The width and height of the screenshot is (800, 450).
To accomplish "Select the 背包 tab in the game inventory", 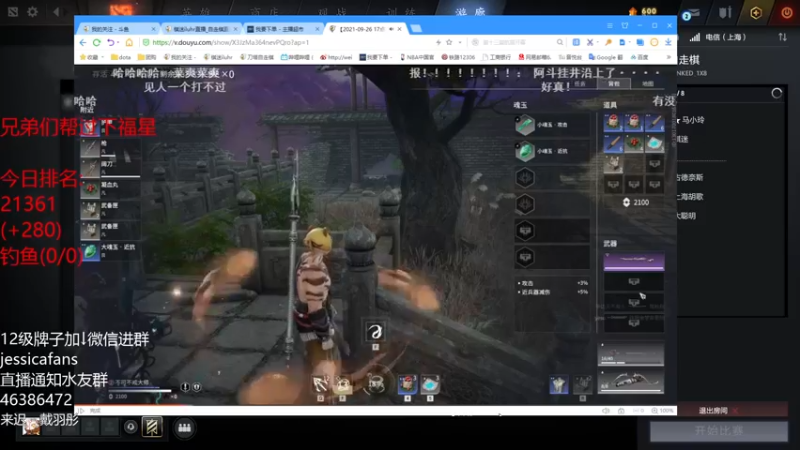I will pyautogui.click(x=614, y=84).
